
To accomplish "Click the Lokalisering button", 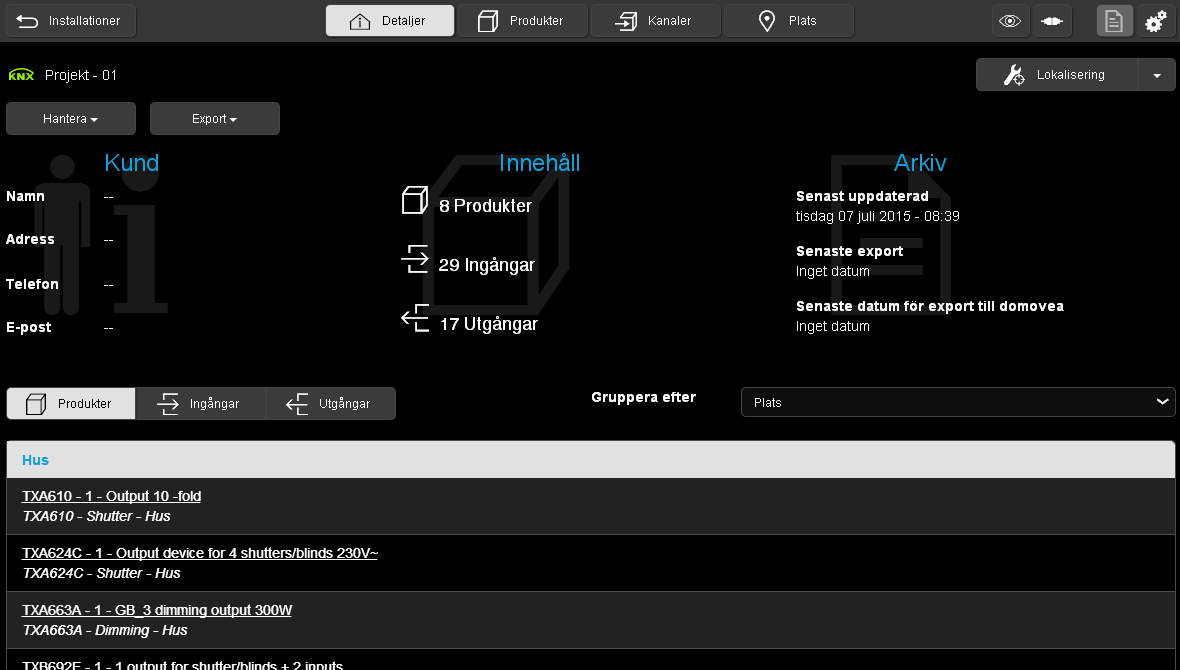I will tap(1057, 75).
